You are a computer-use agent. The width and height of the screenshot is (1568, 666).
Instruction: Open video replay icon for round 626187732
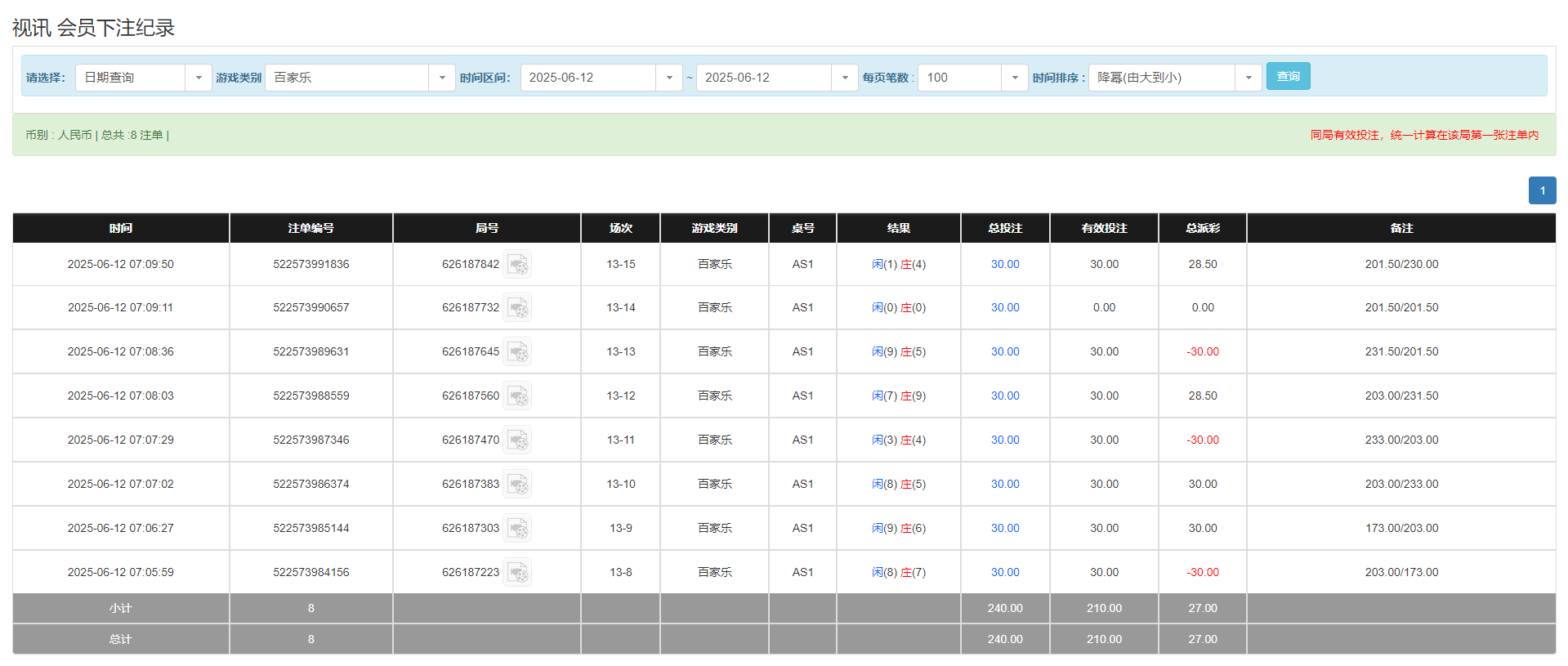point(517,308)
